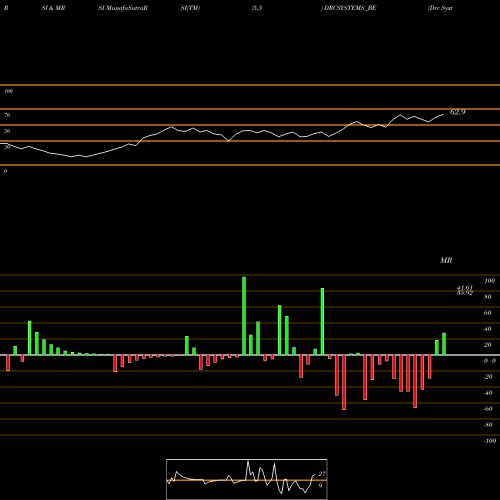Viewport: 500px width, 500px height.
Task: Click the "SI MunafaSutraR" header text
Action: 123,8
